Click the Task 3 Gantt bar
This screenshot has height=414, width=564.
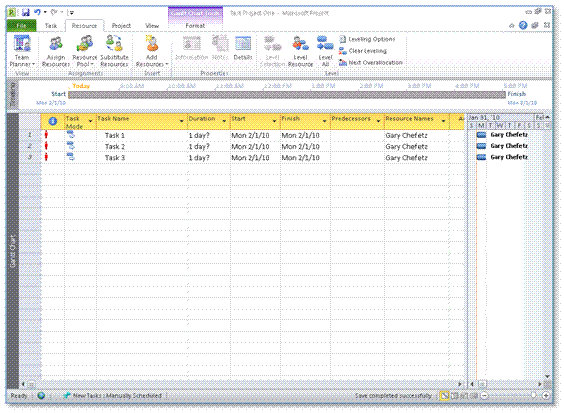(x=481, y=157)
